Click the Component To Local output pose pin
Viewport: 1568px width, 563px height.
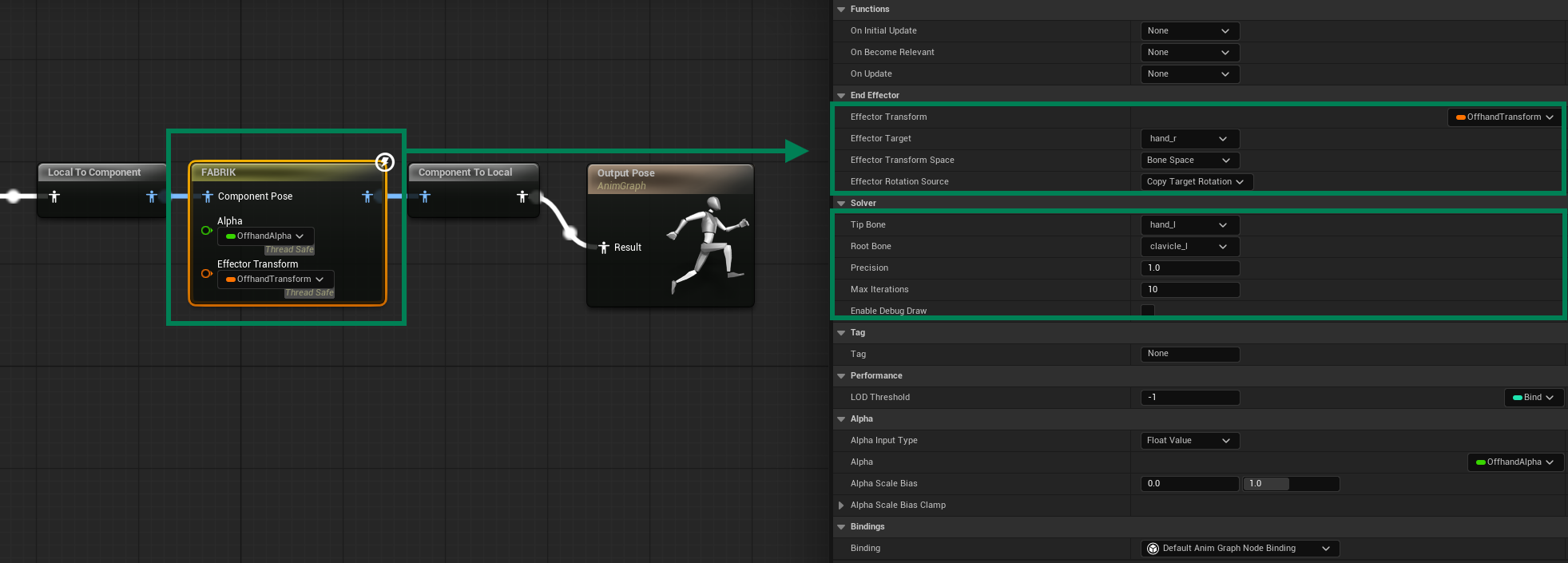(x=522, y=196)
